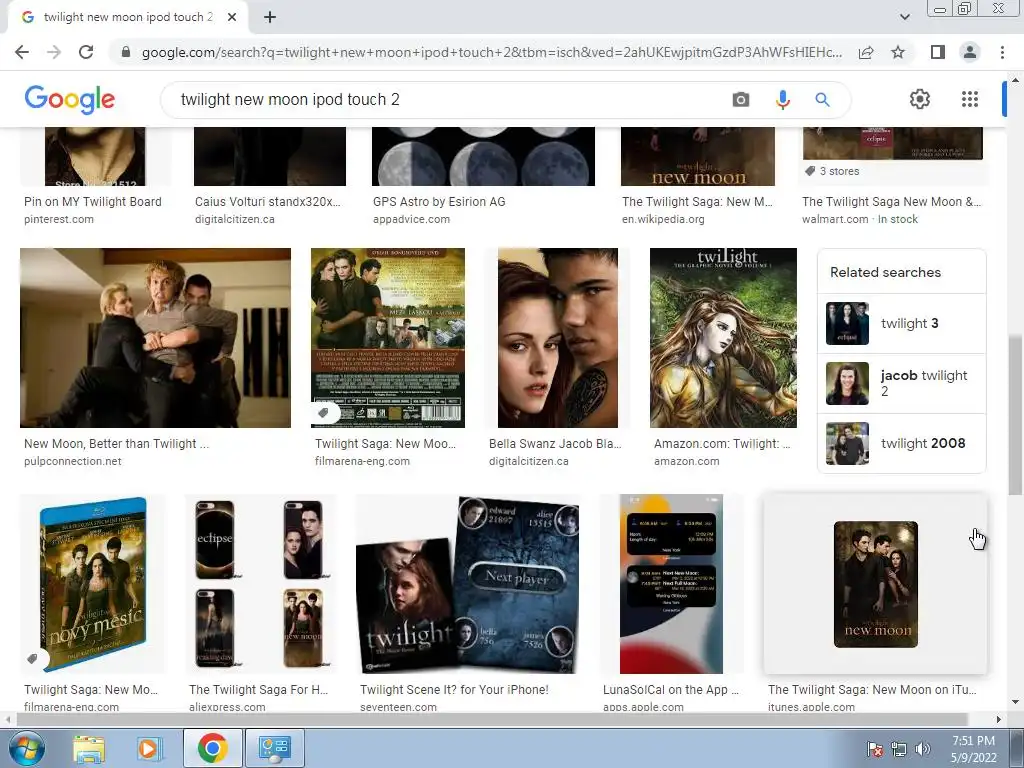1024x768 pixels.
Task: Share this page via the share icon
Action: pyautogui.click(x=866, y=52)
